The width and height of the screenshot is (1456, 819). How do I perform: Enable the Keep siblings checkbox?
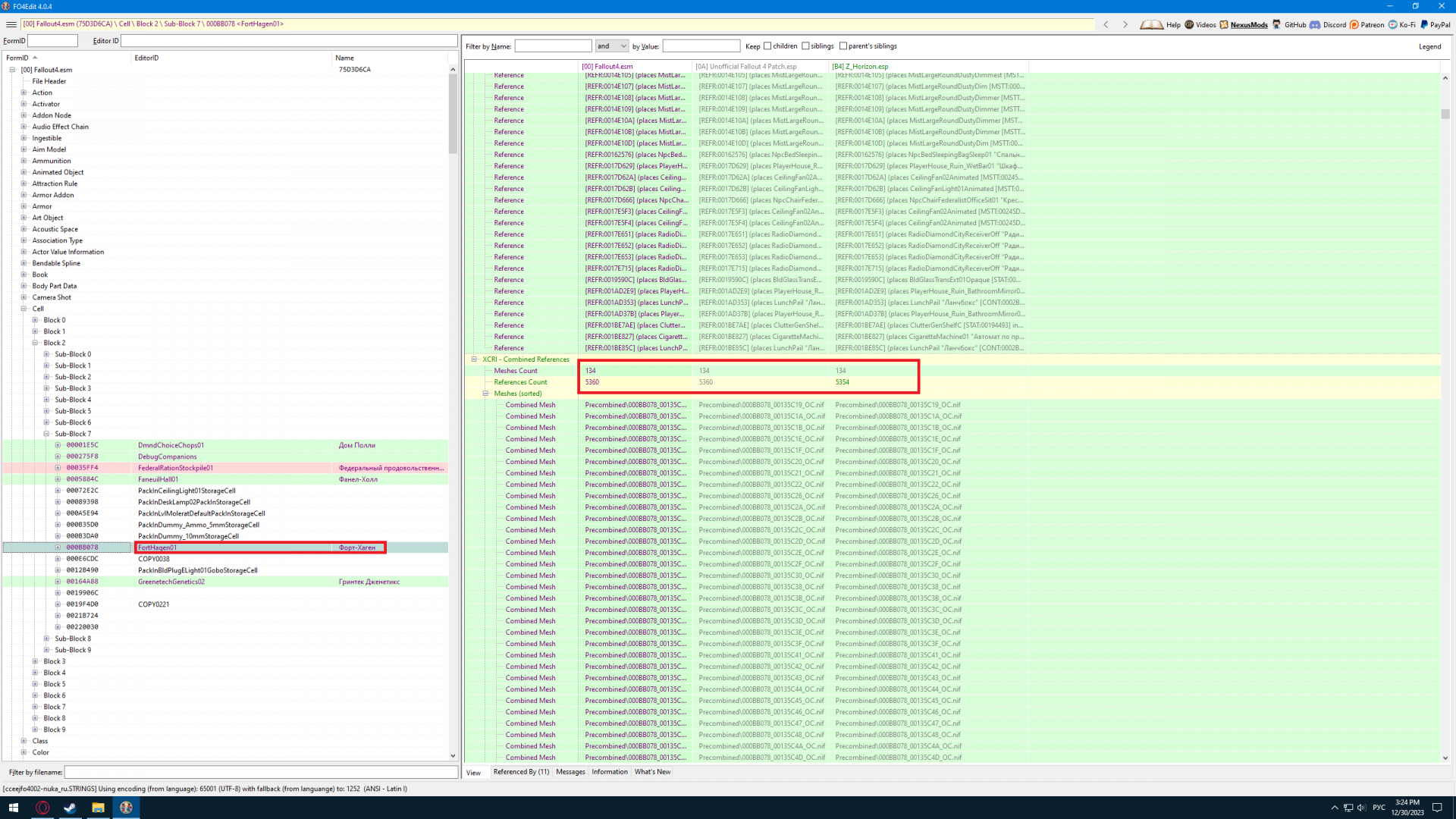805,46
